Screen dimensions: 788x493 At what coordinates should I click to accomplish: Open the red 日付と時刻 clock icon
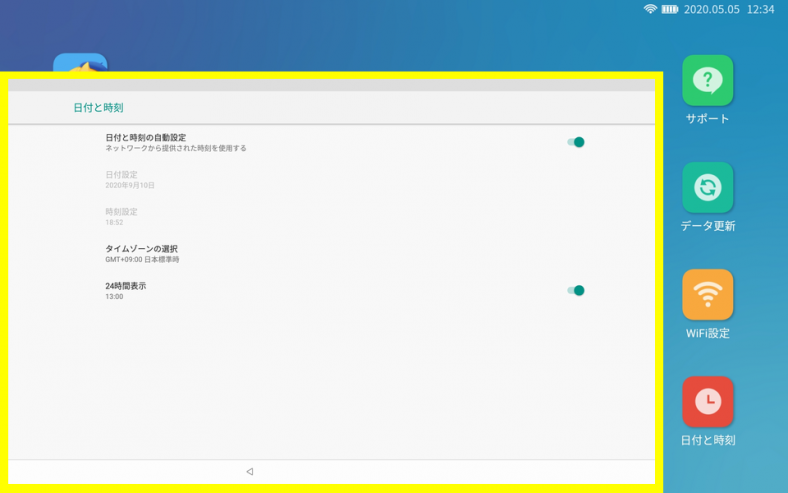tap(708, 402)
